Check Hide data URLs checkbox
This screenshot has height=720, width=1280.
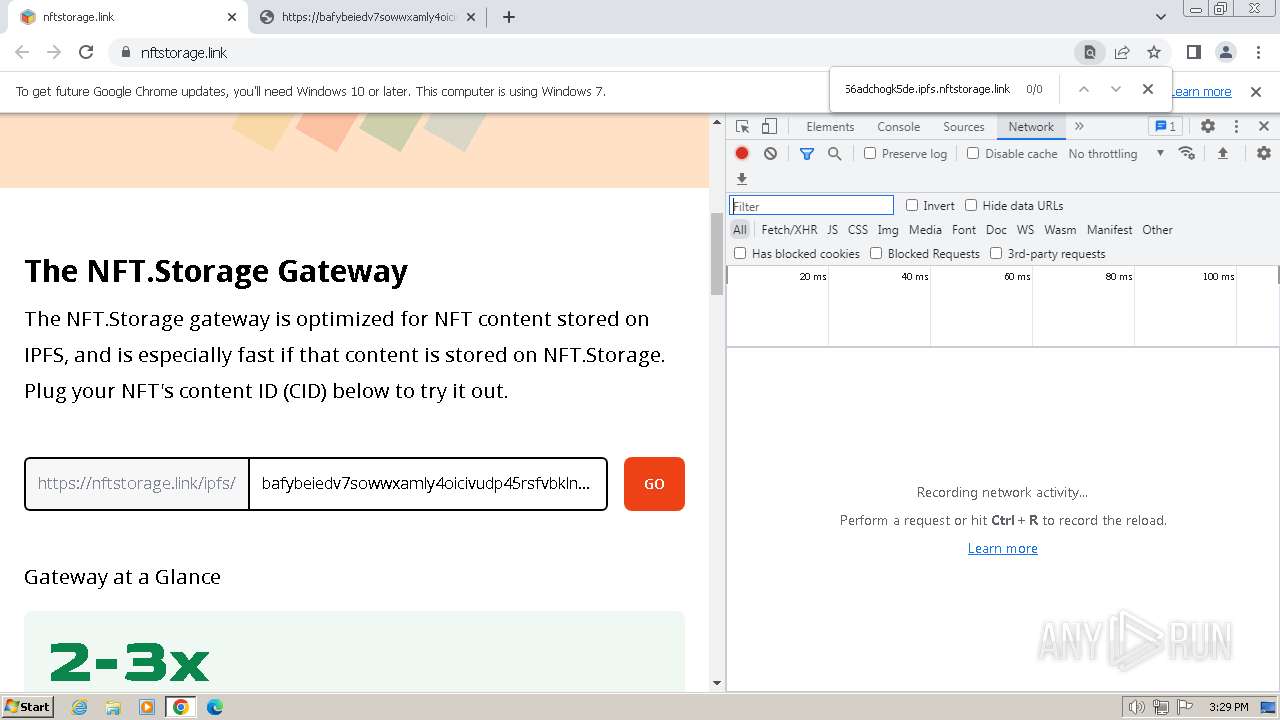(971, 205)
